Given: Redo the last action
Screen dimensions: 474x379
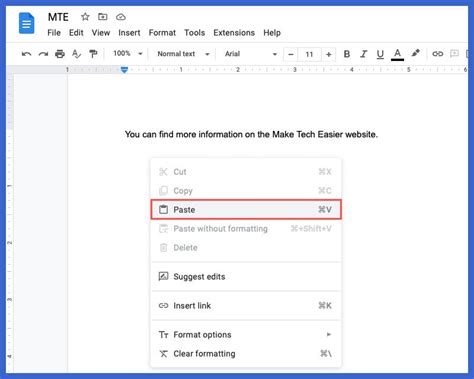Looking at the screenshot, I should tap(43, 54).
